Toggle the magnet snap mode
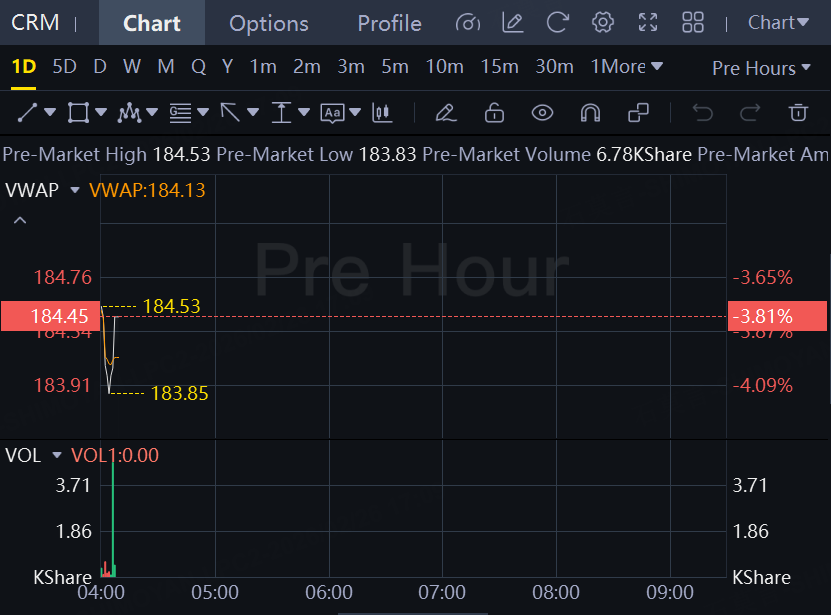Screen dimensions: 831x615 [590, 112]
